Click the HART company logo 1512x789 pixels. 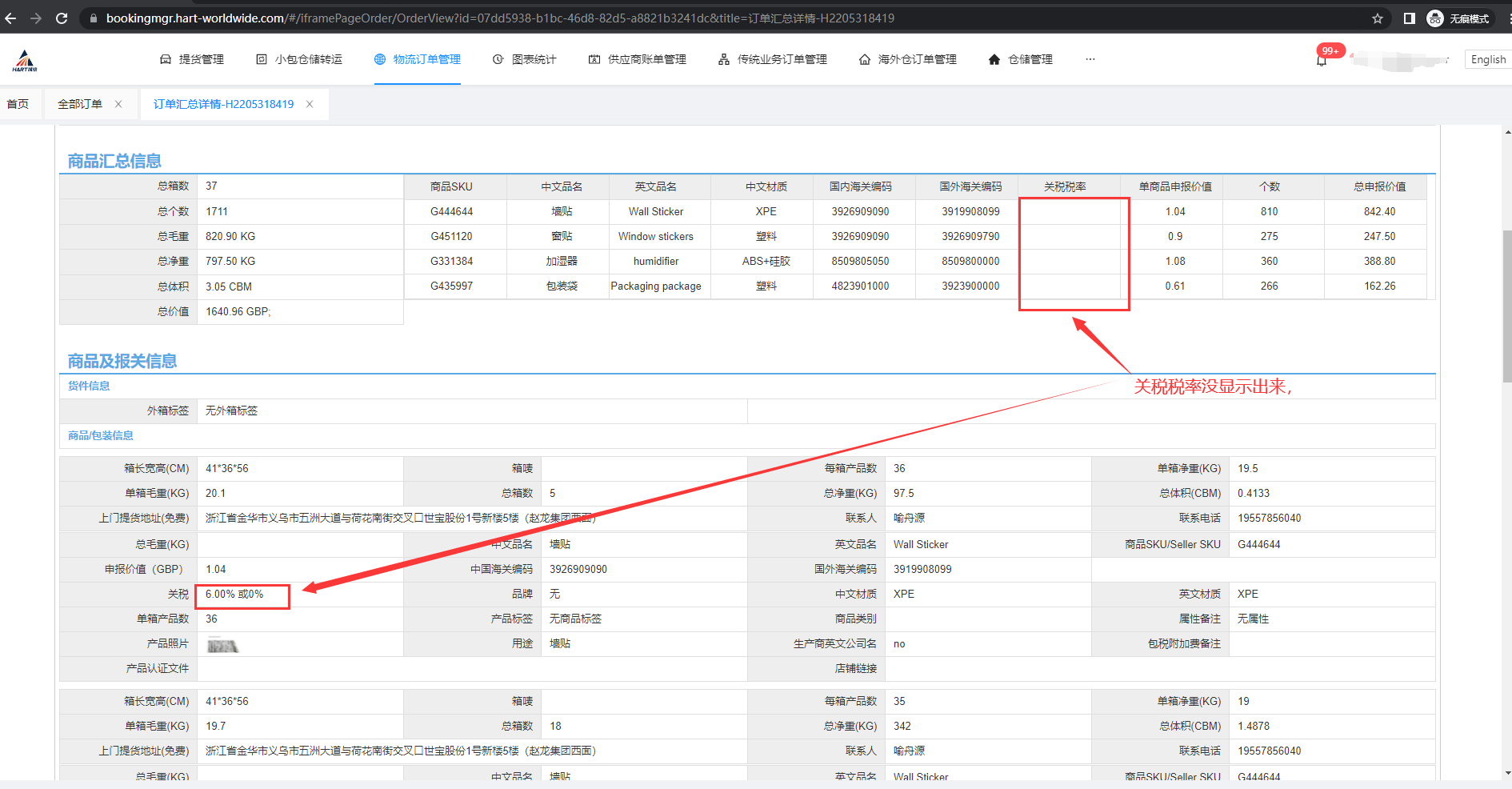(25, 60)
